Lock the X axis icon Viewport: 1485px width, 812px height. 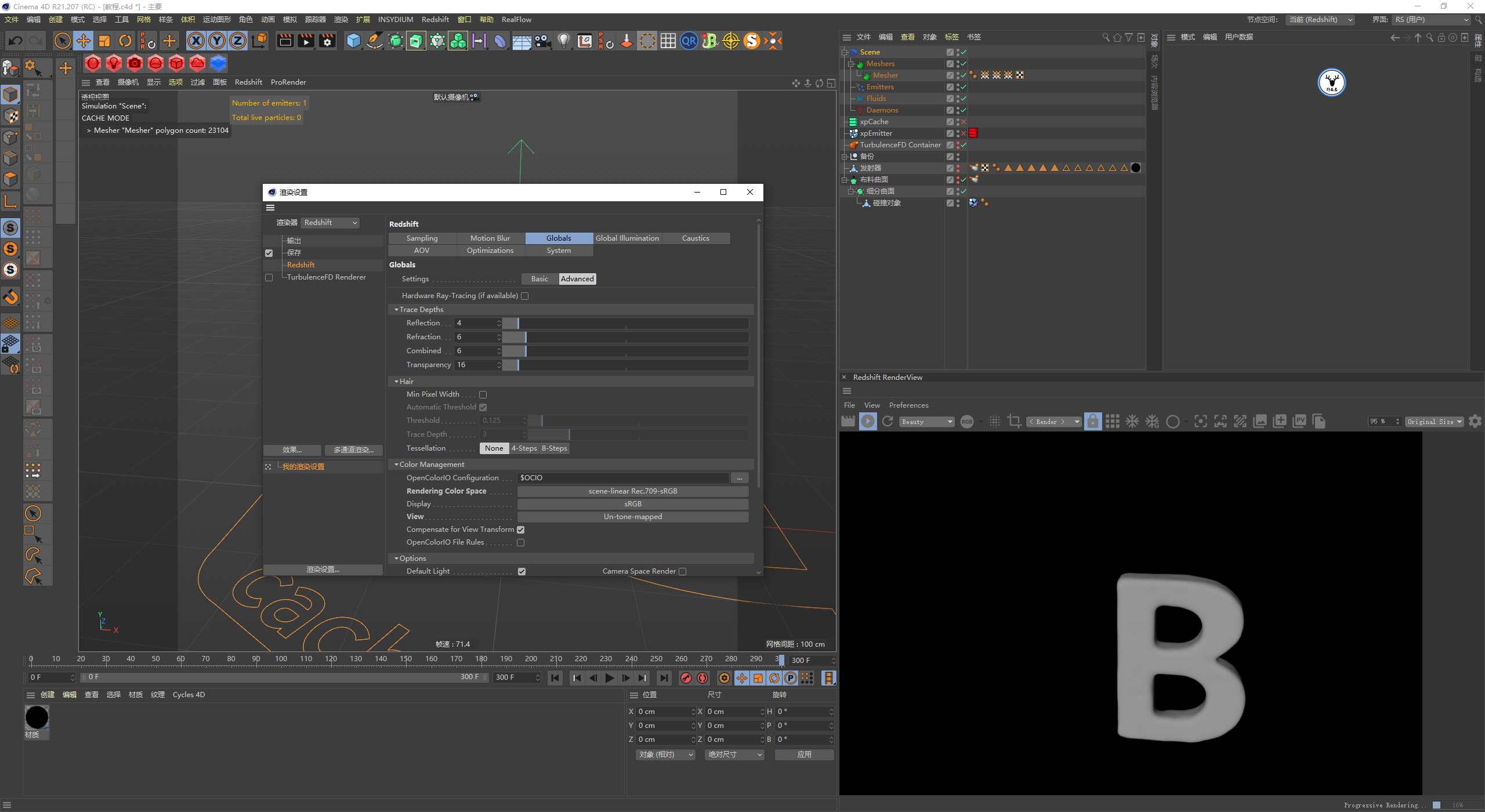(x=196, y=41)
